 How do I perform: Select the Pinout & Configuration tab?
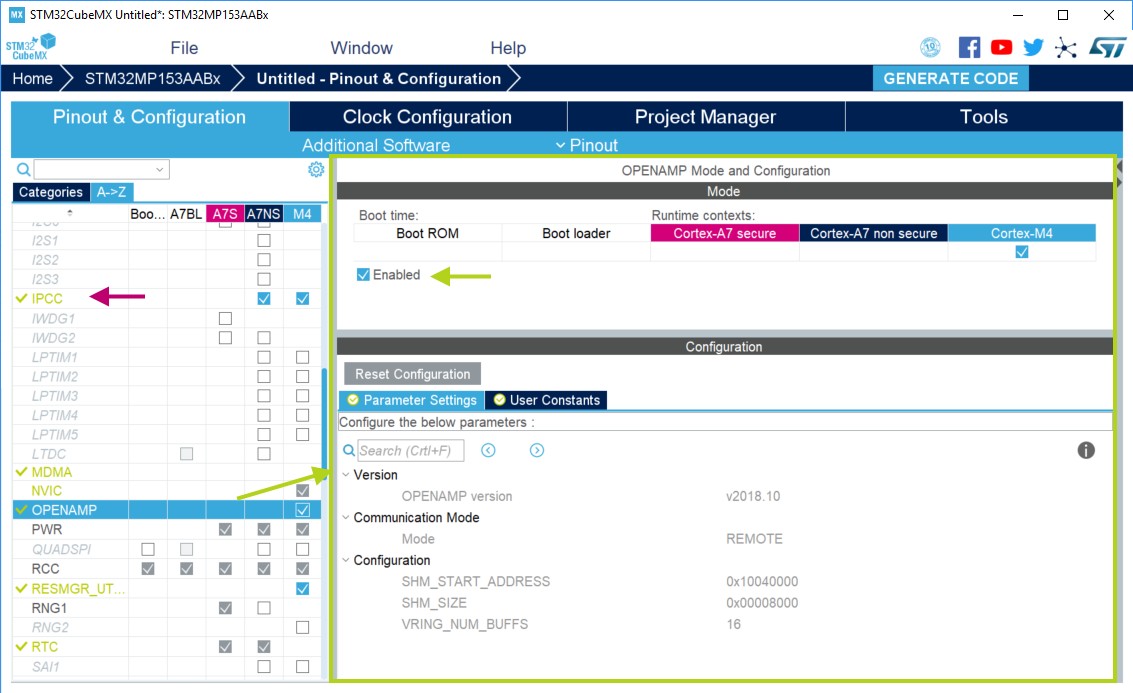click(x=150, y=116)
